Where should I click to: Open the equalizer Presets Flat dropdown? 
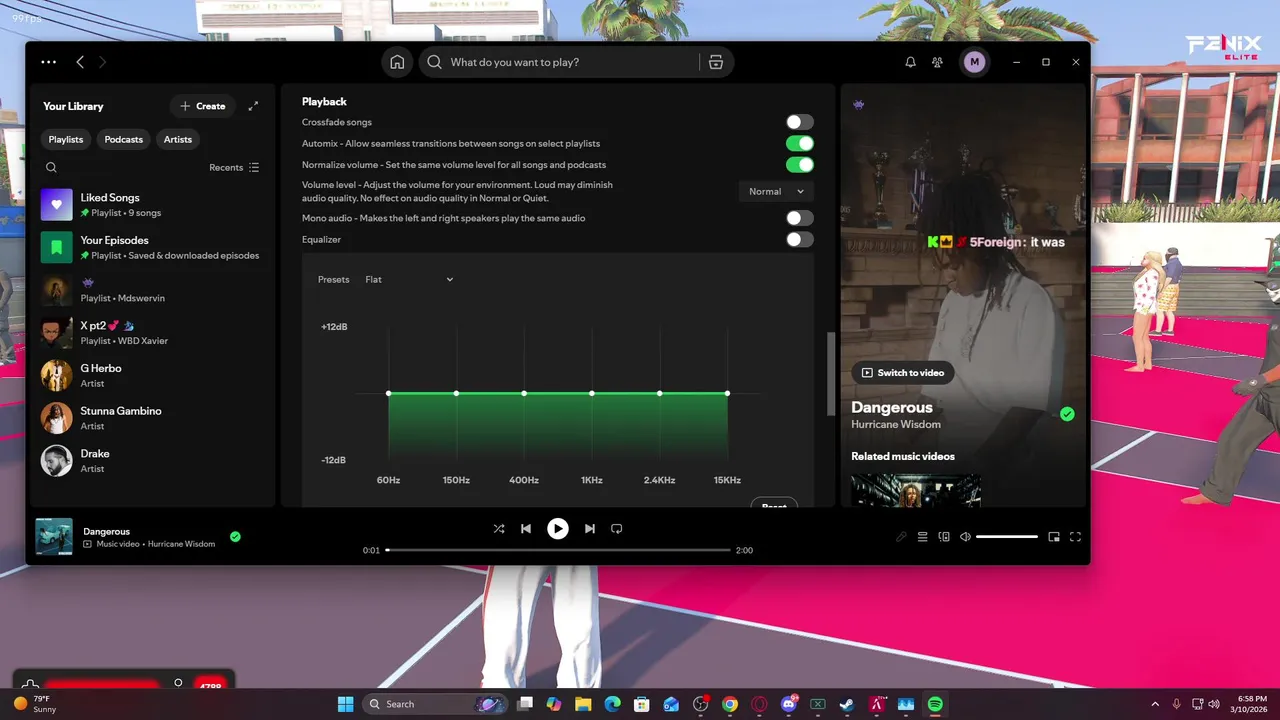[x=409, y=279]
